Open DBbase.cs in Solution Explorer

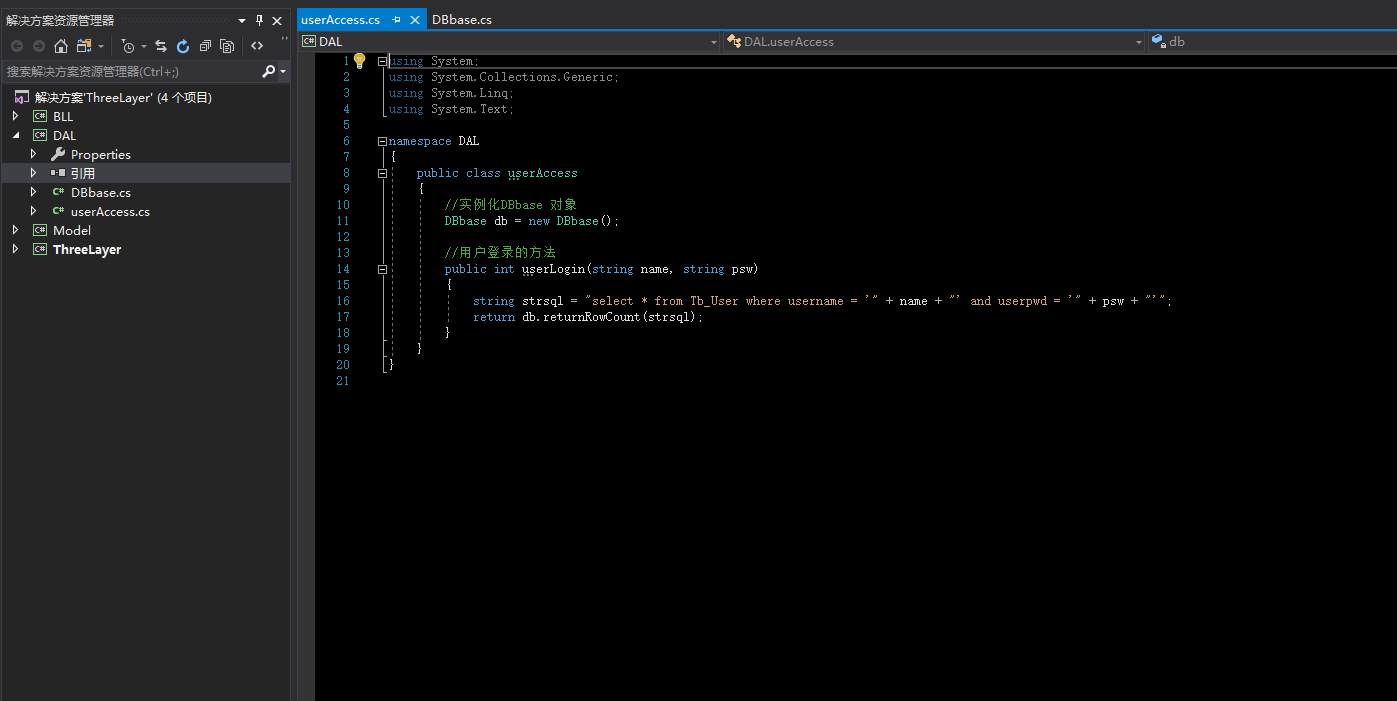(x=101, y=193)
